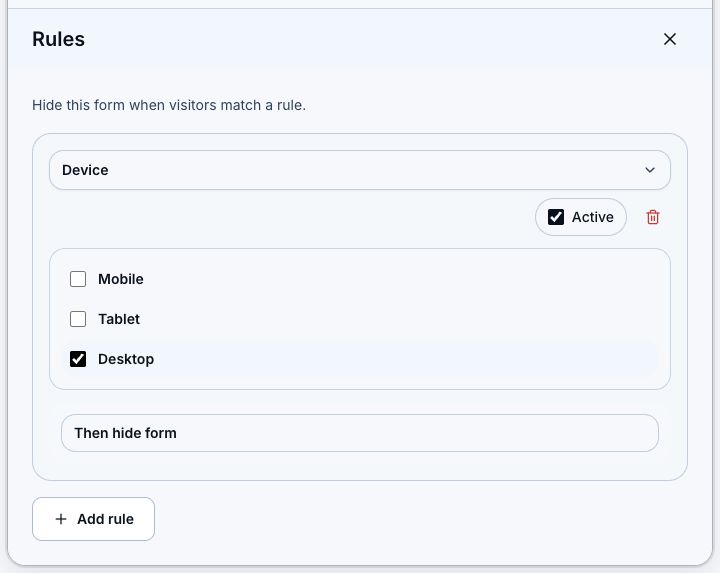Uncheck the Active checkbox
The image size is (720, 573).
click(x=556, y=217)
